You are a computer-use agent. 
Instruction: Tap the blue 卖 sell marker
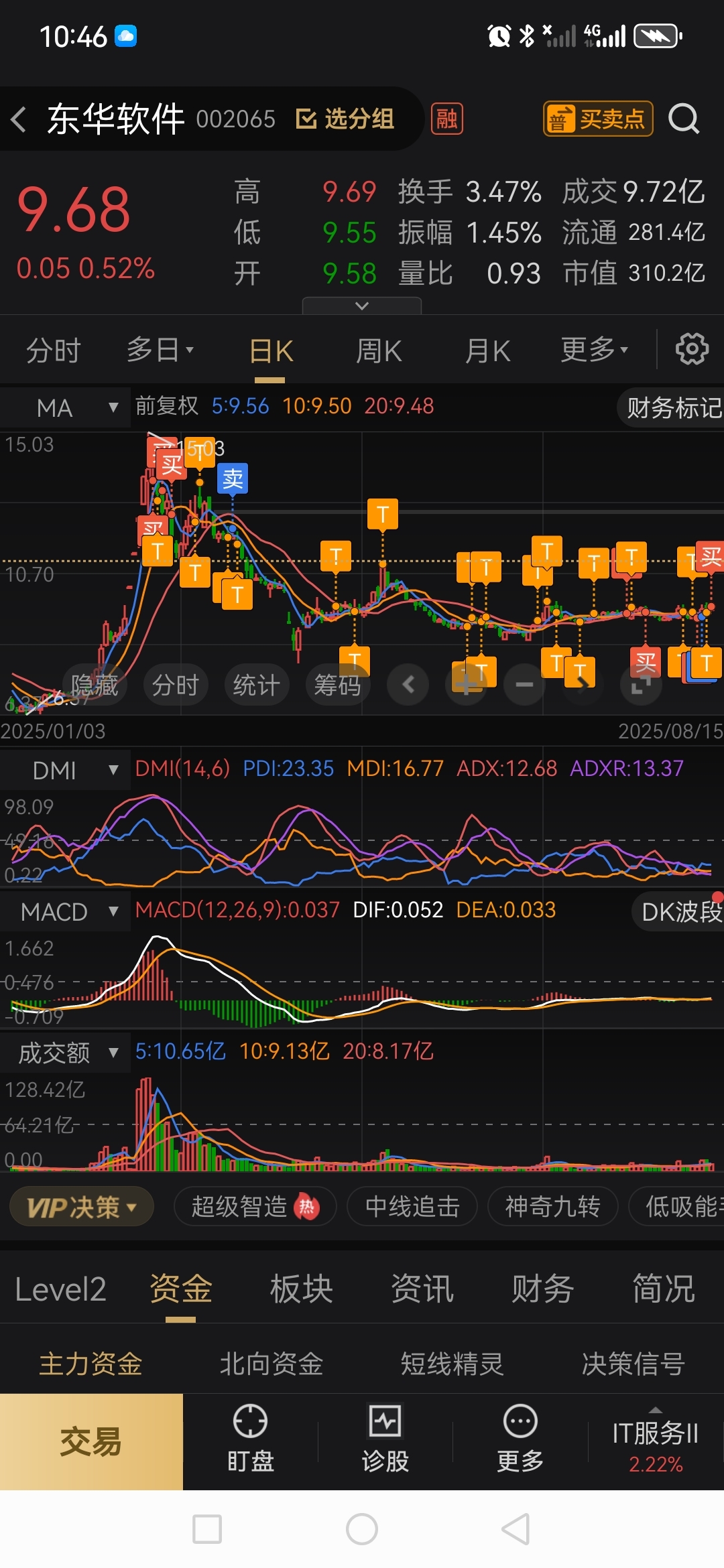[x=233, y=478]
